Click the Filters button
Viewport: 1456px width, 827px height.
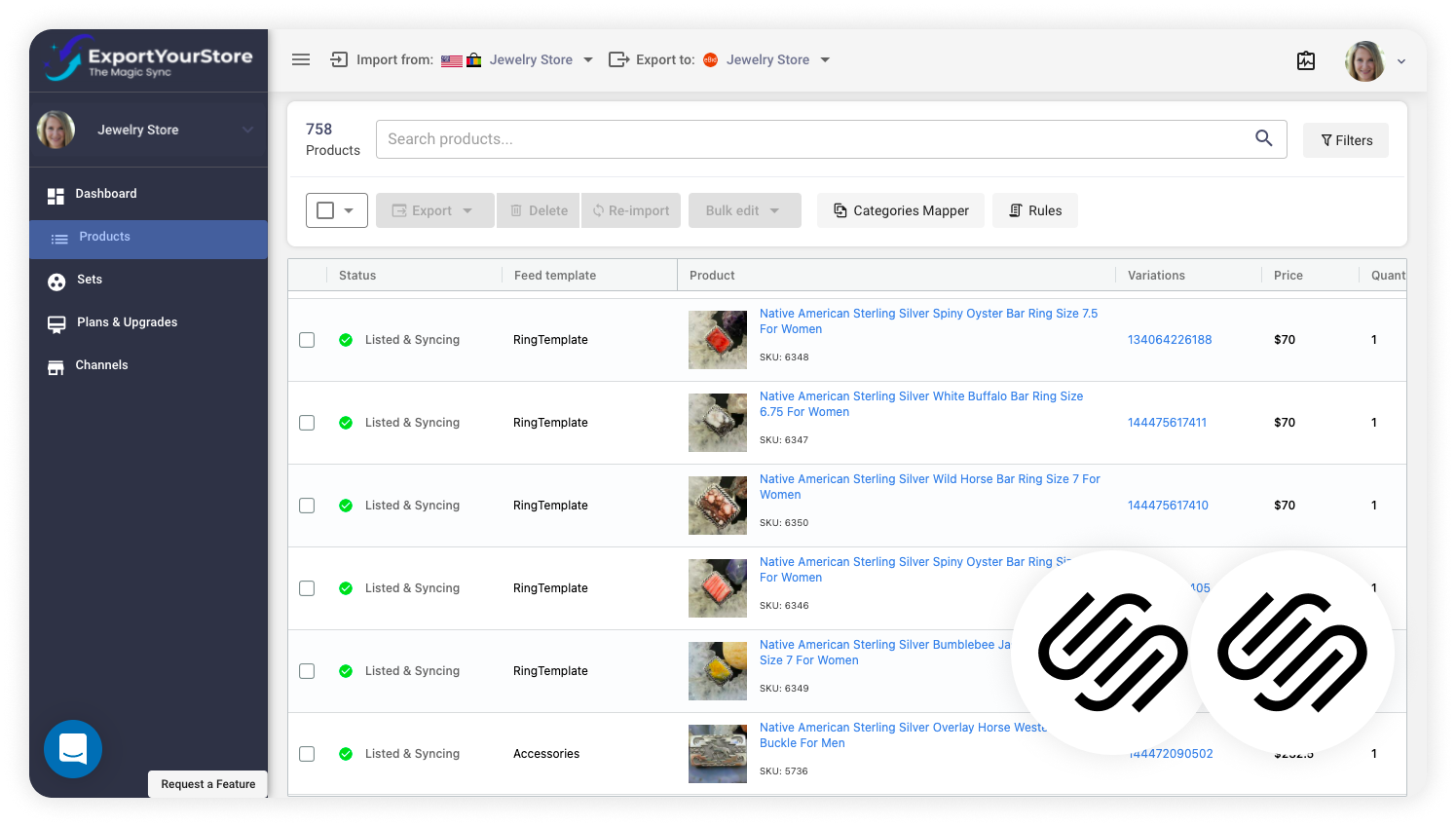(x=1346, y=140)
